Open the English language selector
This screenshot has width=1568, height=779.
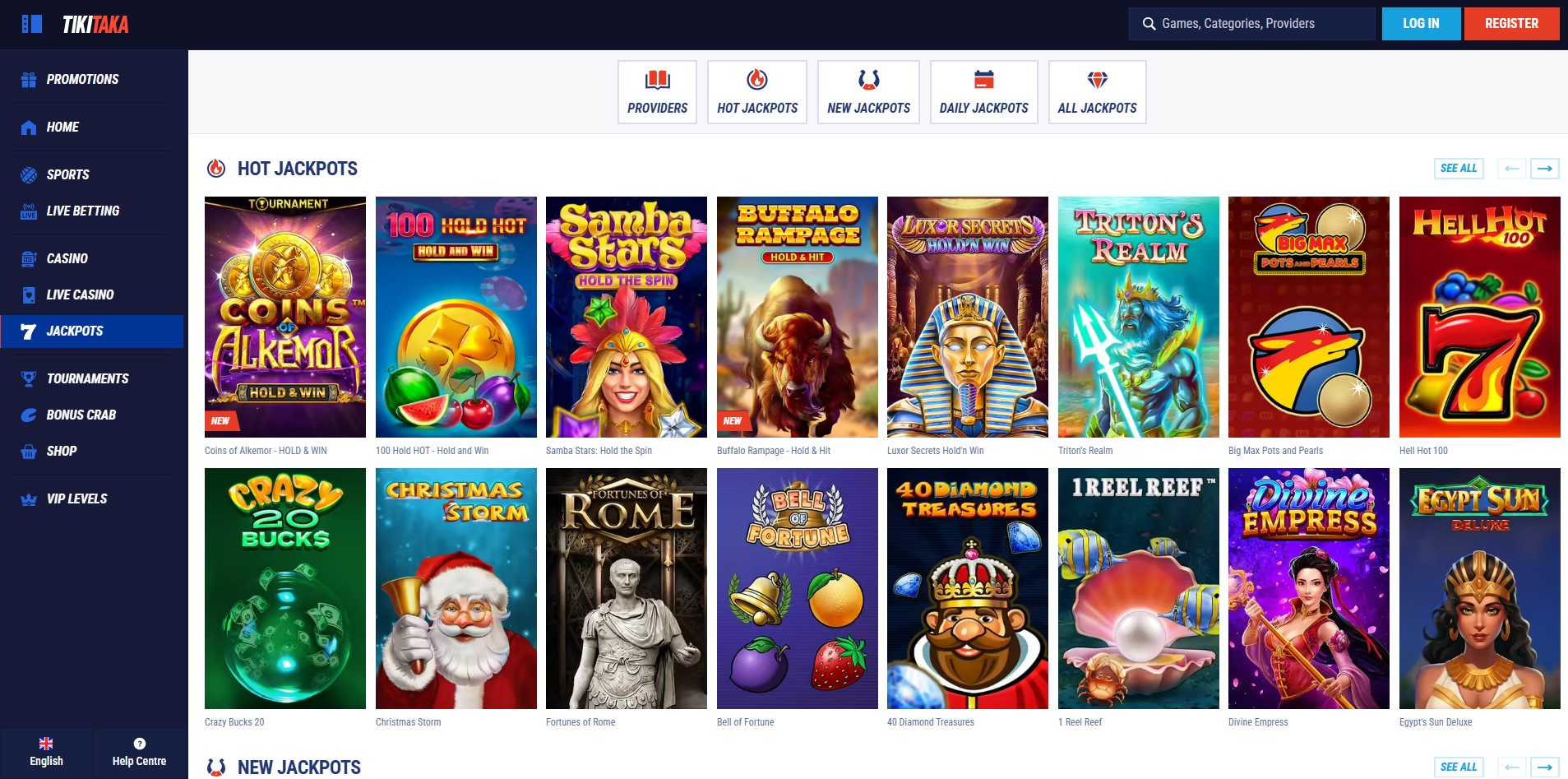pyautogui.click(x=46, y=752)
